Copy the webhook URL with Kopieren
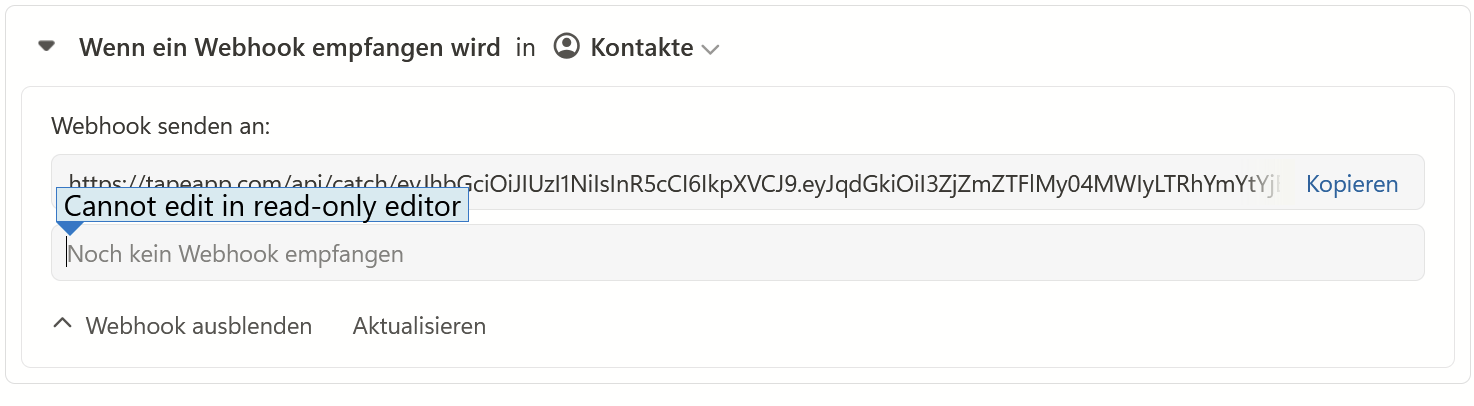 [x=1351, y=184]
